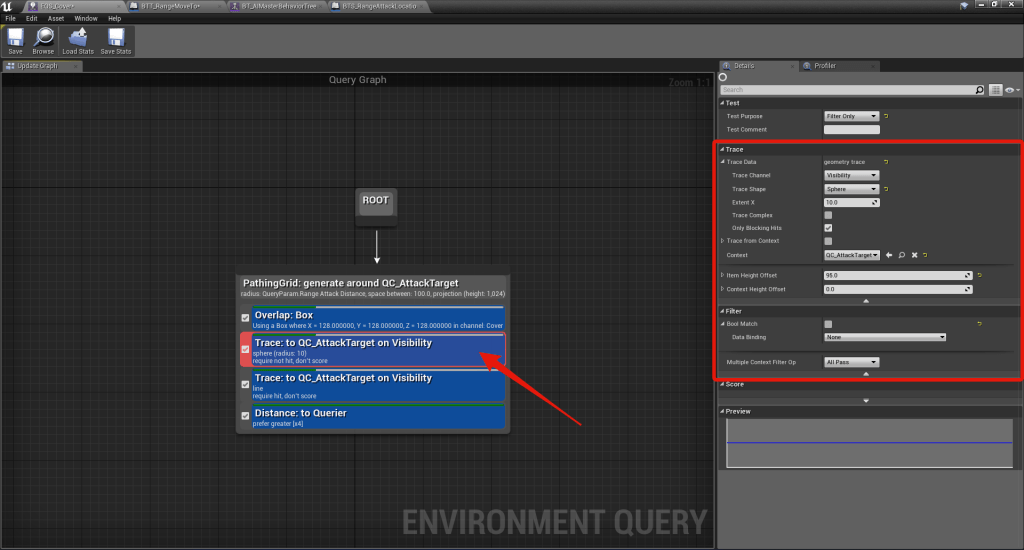Clear the Context value with X icon
Screen dimensions: 1024x550
click(x=915, y=255)
